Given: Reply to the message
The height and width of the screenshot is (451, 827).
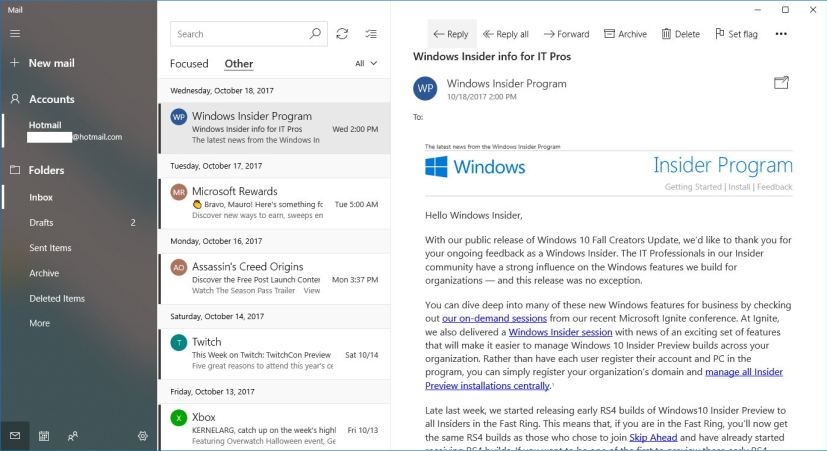Looking at the screenshot, I should pyautogui.click(x=451, y=34).
